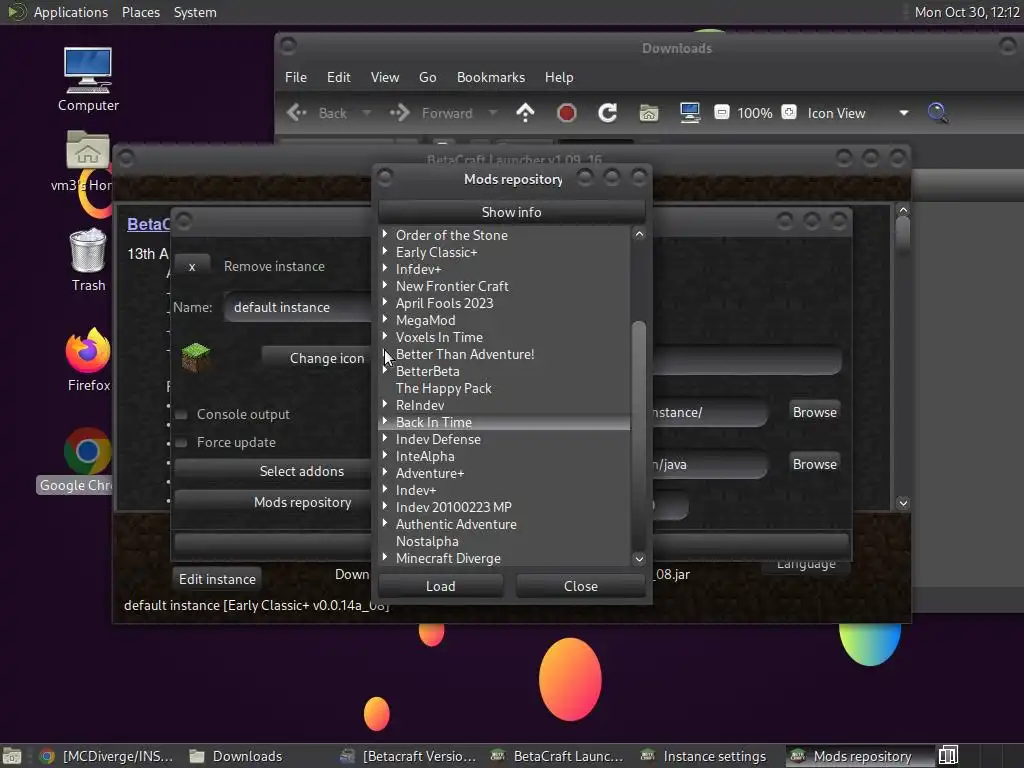Open Icon View dropdown in Downloads
Viewport: 1024px width, 768px height.
point(857,113)
